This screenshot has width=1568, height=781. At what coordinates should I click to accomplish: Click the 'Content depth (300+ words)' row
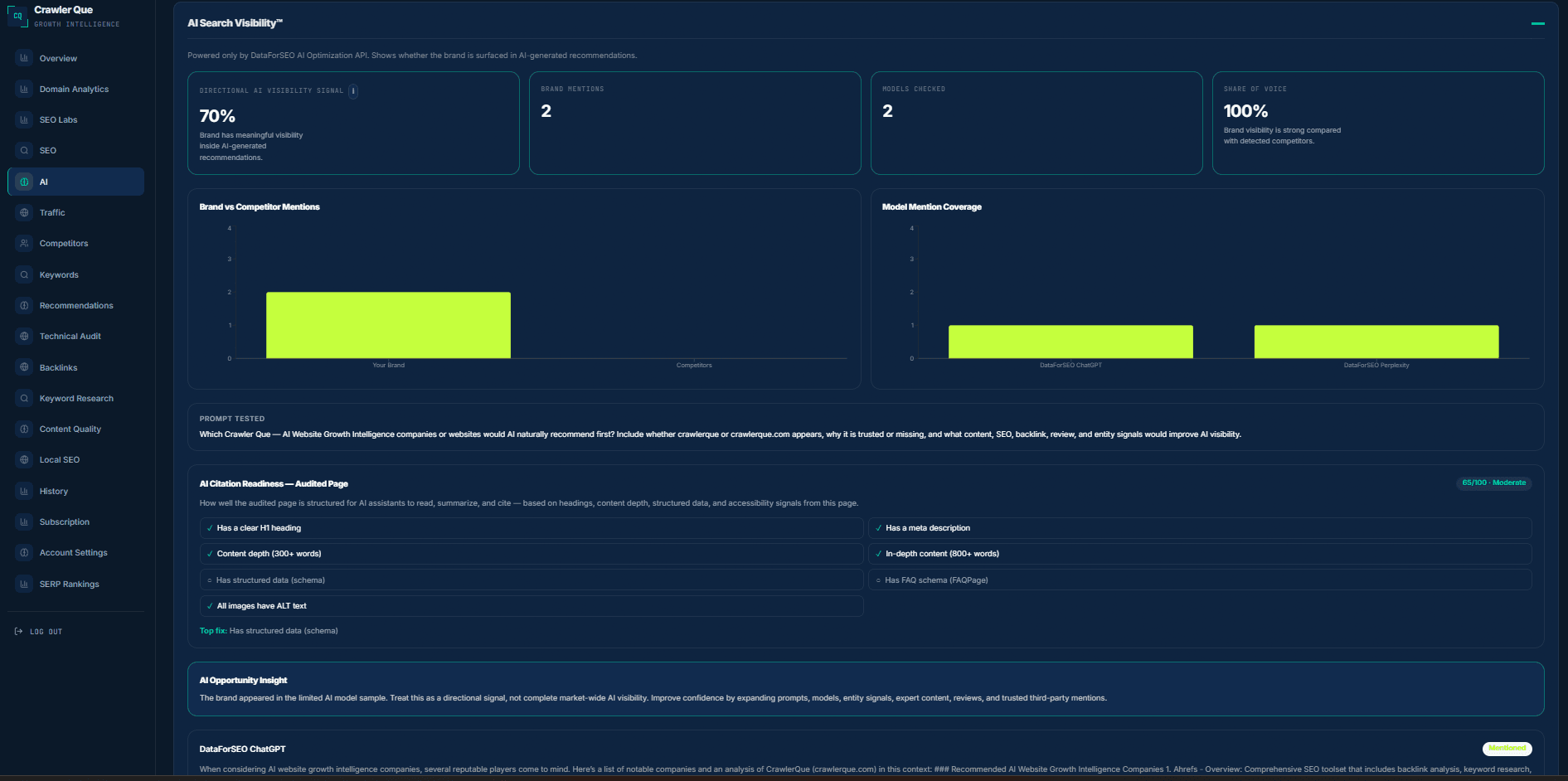(x=532, y=554)
